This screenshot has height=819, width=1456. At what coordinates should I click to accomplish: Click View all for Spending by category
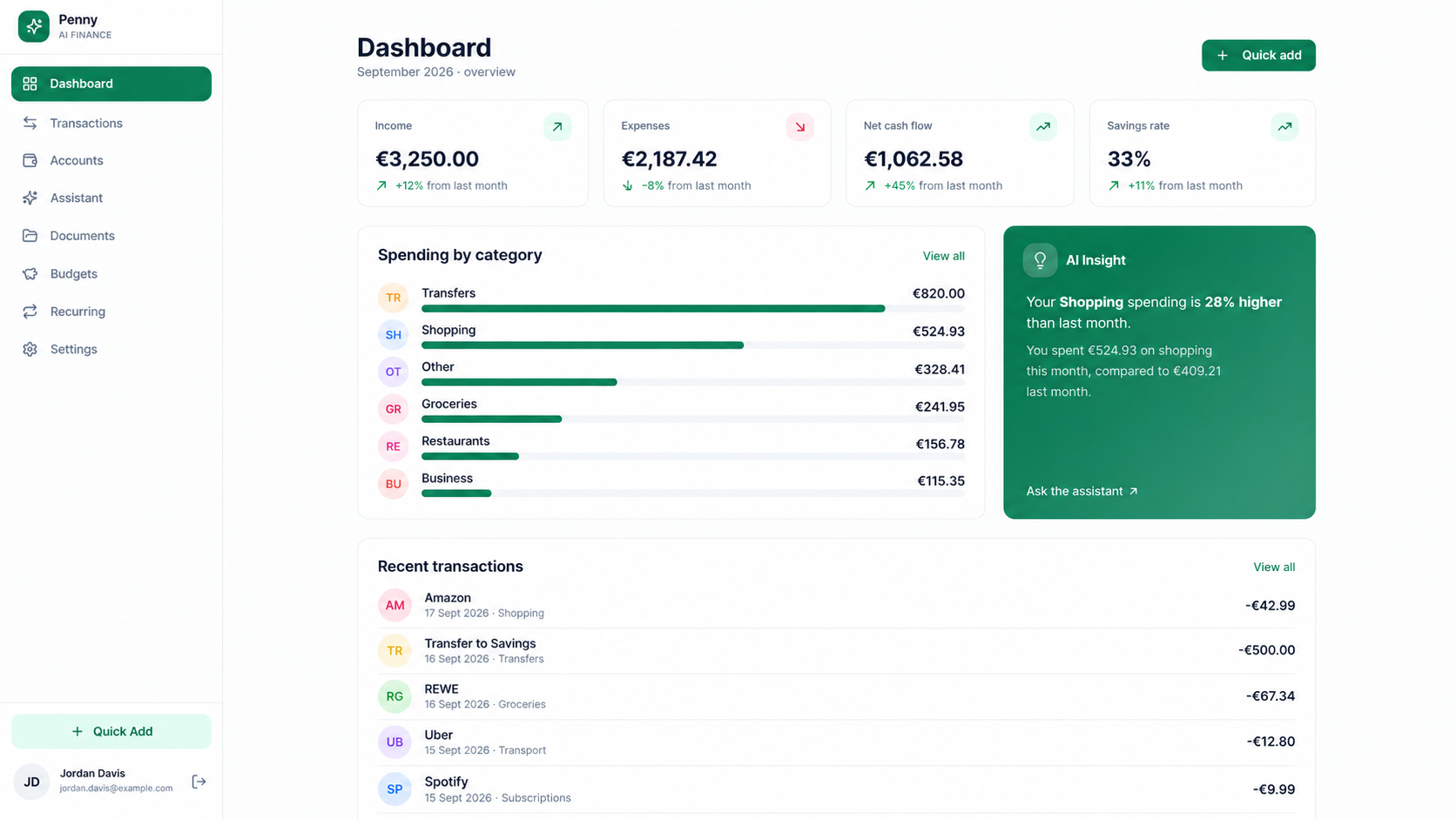(x=943, y=256)
